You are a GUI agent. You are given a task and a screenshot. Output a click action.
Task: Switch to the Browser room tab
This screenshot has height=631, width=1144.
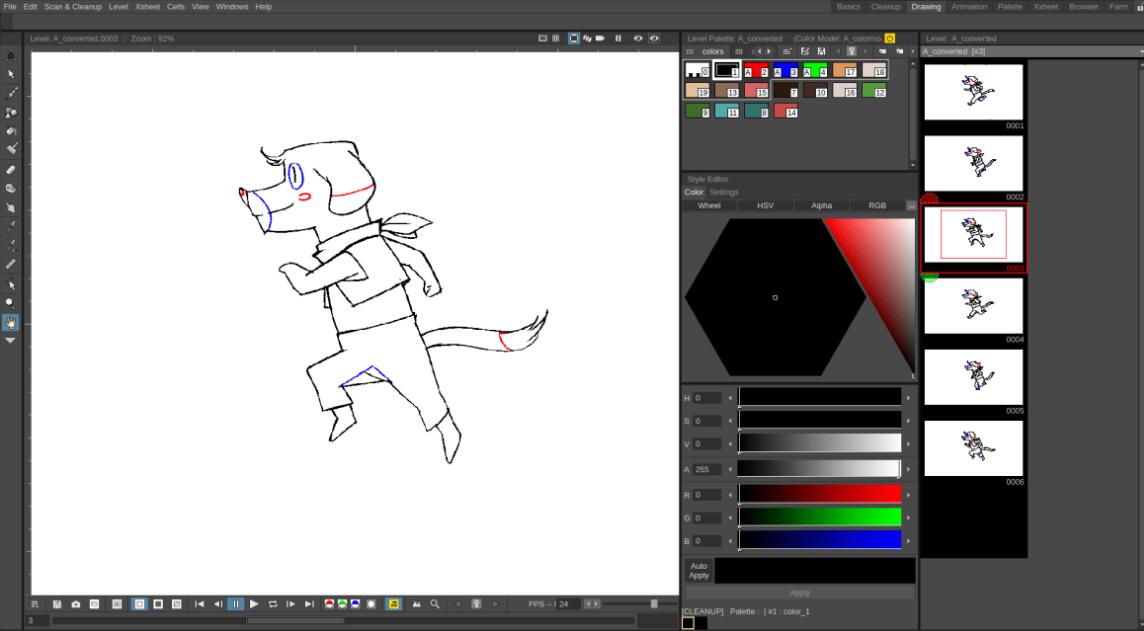pyautogui.click(x=1083, y=7)
